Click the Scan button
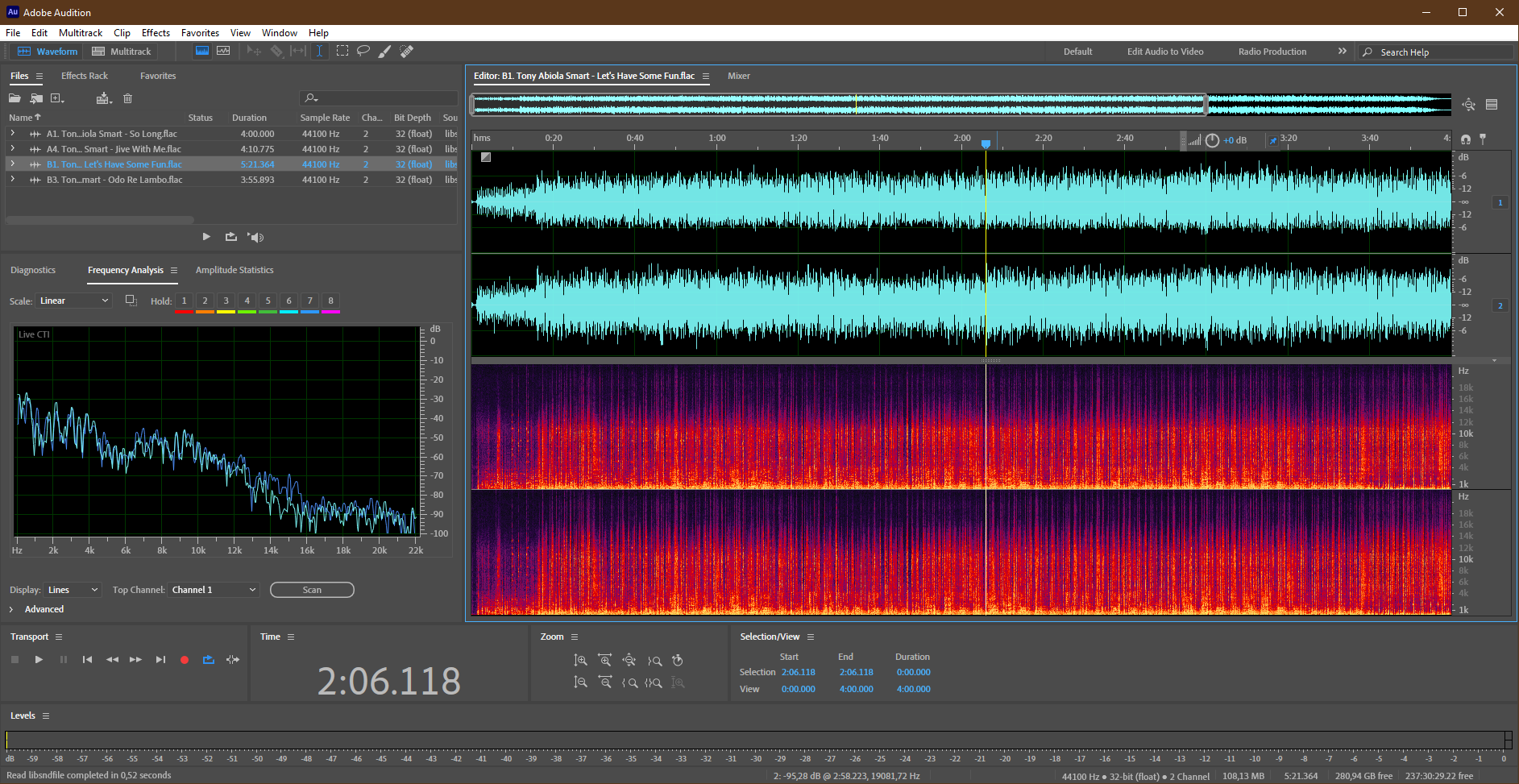 point(312,590)
